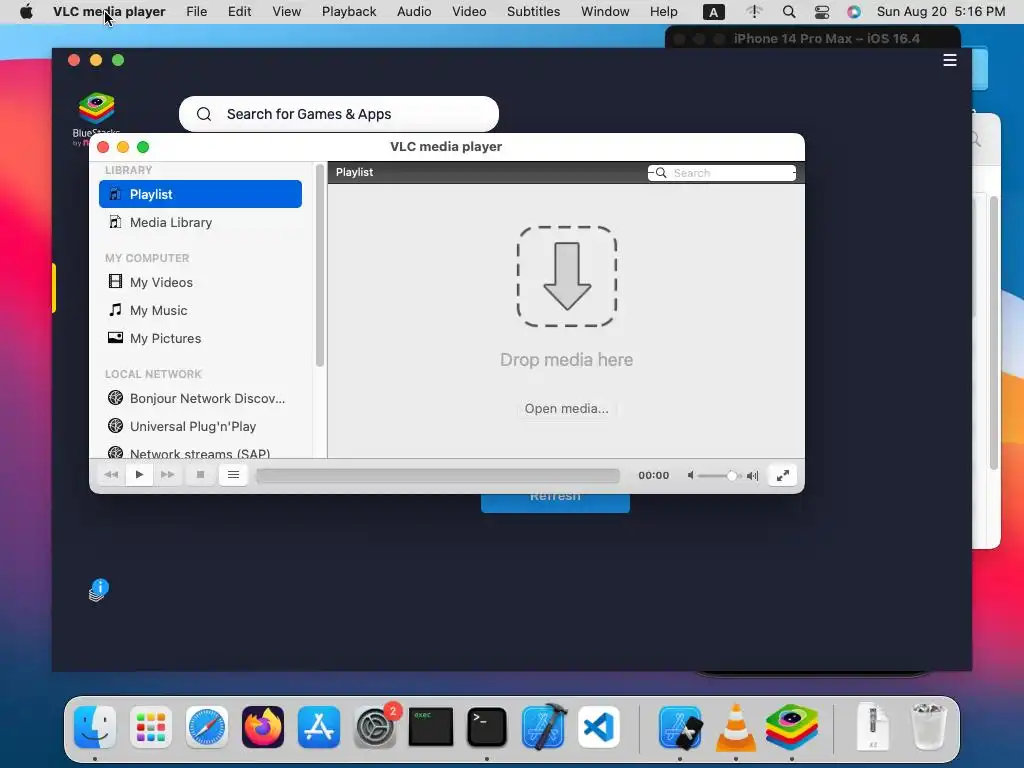Set volume to maximum via loud speaker icon
This screenshot has width=1024, height=768.
pos(752,475)
